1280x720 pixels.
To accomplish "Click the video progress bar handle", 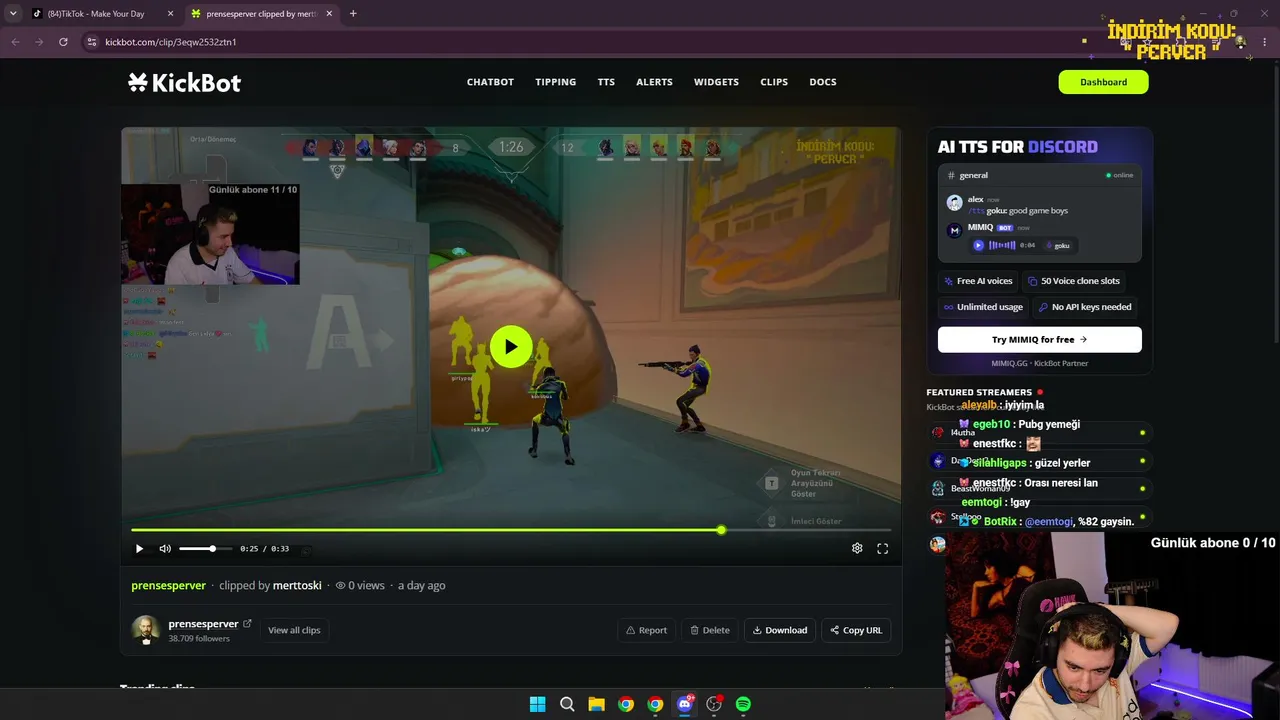I will pyautogui.click(x=721, y=530).
